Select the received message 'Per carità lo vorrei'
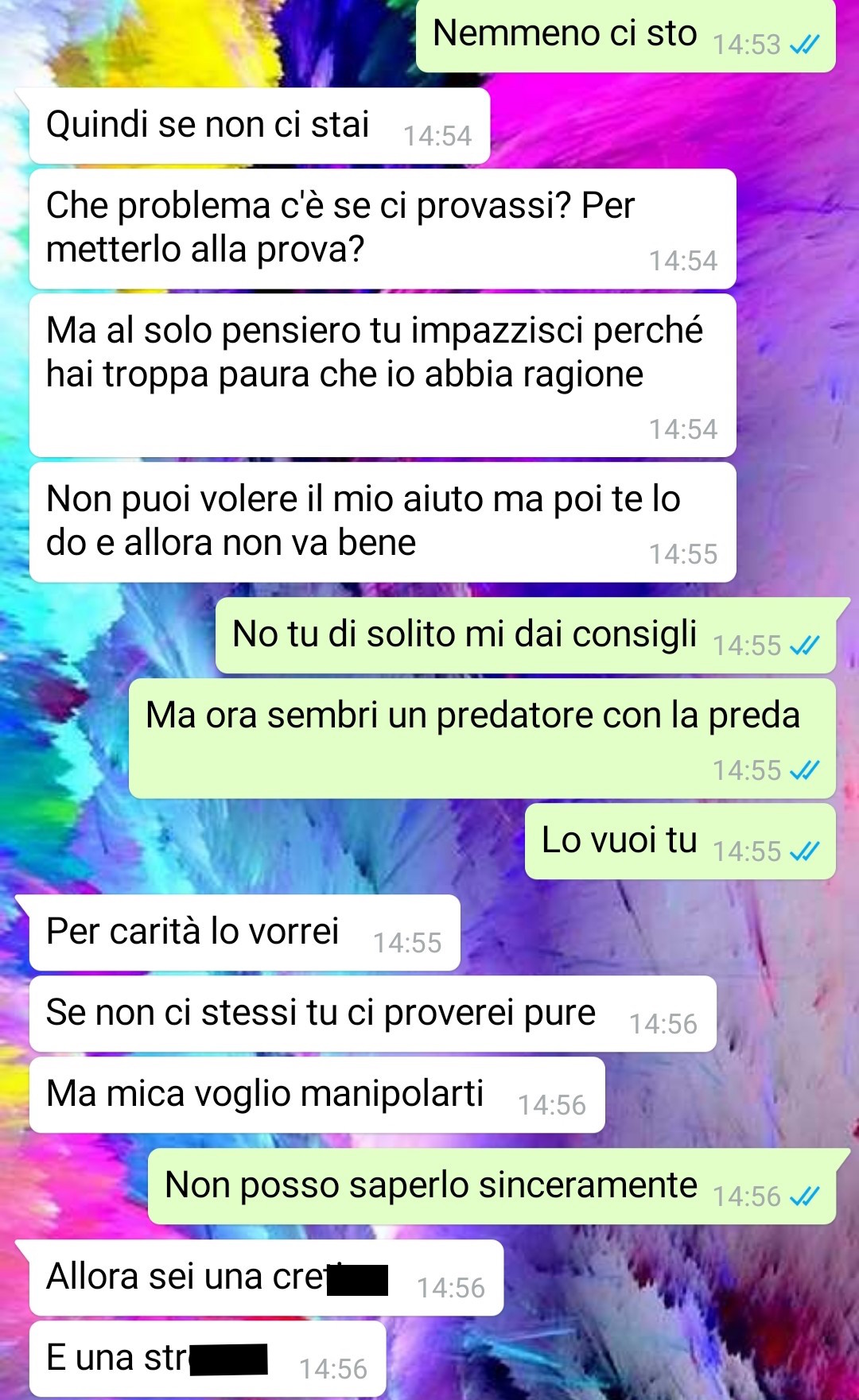Screen dimensions: 859x1400 (245, 933)
